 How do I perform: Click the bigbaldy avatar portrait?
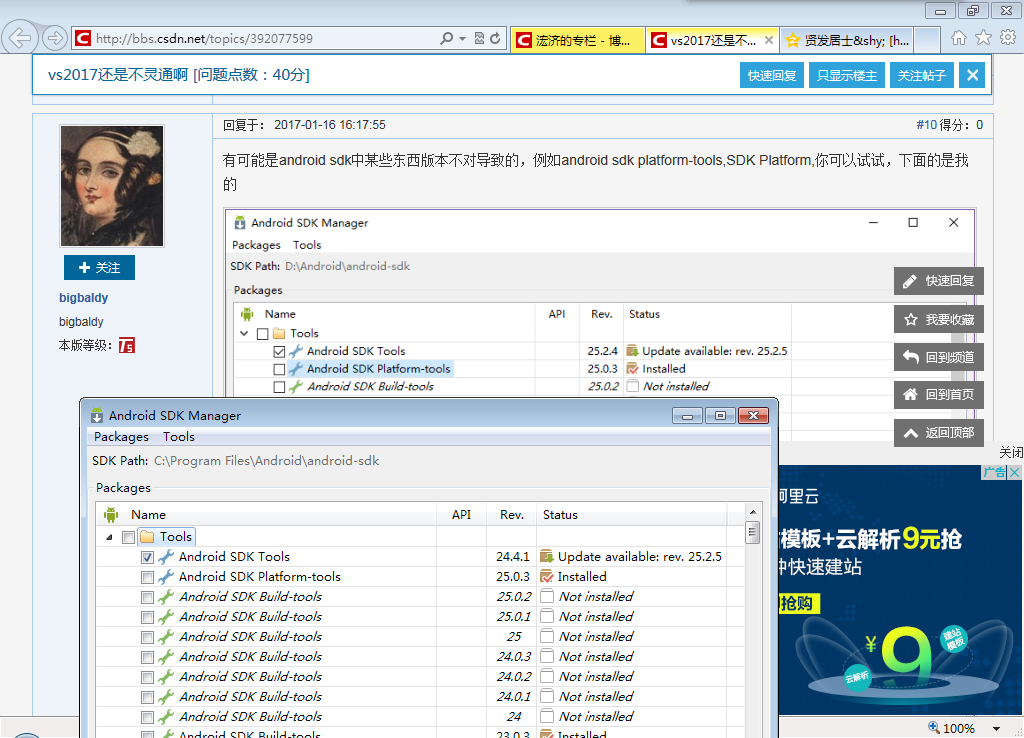[x=112, y=186]
